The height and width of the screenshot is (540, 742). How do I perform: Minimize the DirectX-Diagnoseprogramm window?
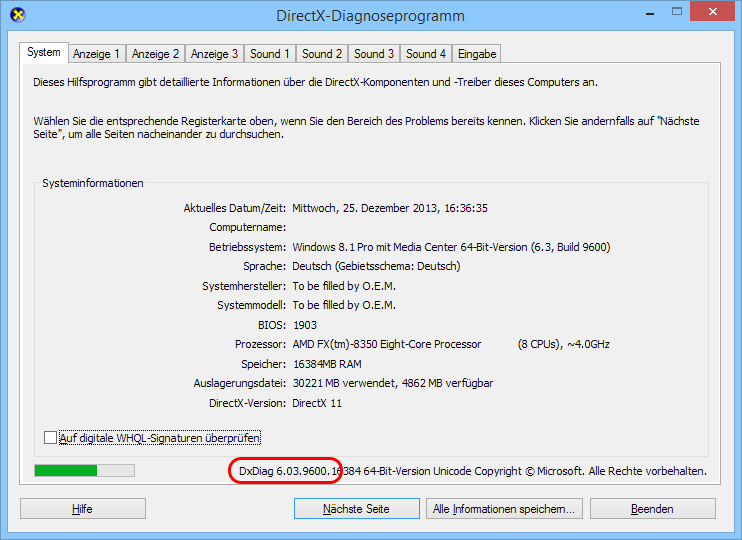(650, 12)
